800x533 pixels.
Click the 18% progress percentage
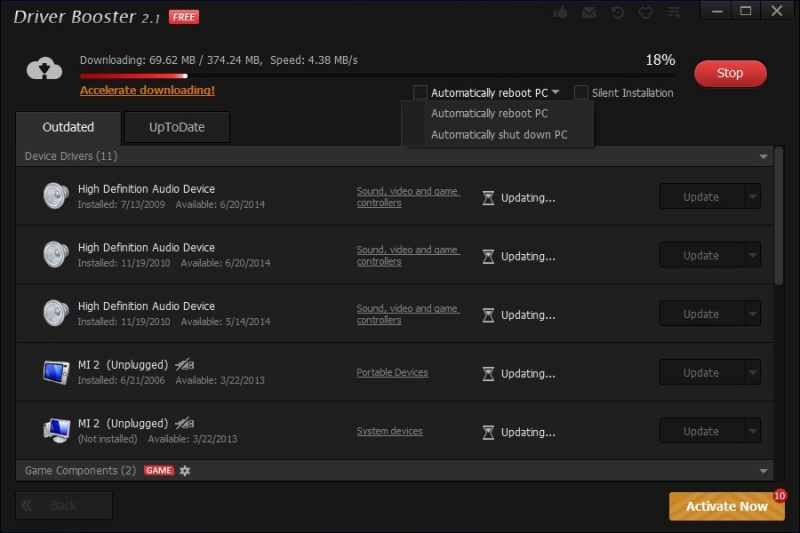(x=660, y=60)
